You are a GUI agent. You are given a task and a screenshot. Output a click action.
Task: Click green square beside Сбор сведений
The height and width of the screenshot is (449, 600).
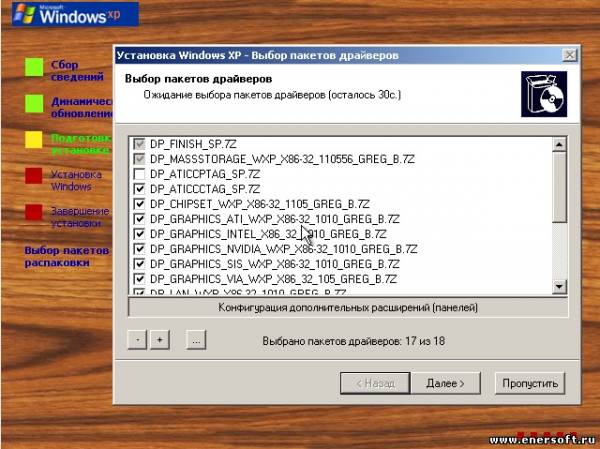[34, 67]
